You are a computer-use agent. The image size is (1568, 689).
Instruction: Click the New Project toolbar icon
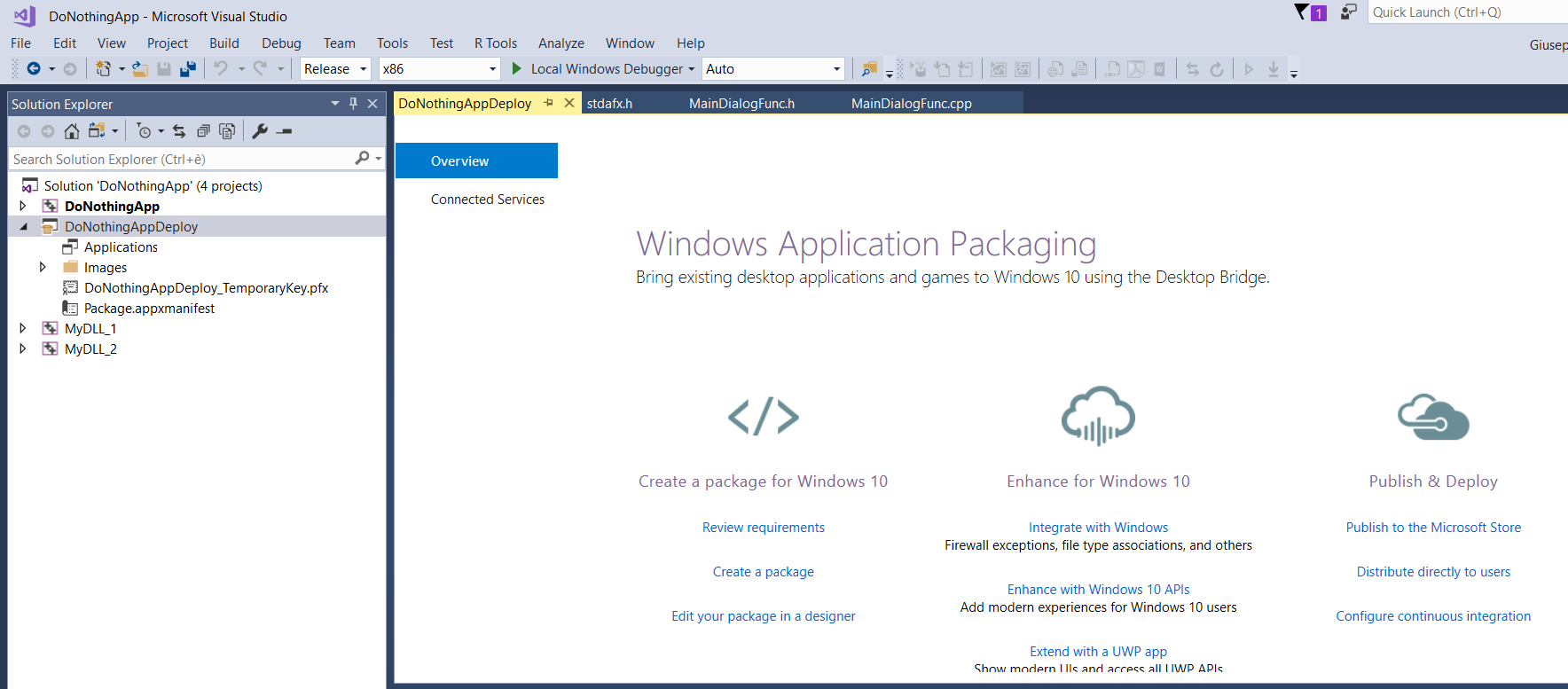[104, 69]
